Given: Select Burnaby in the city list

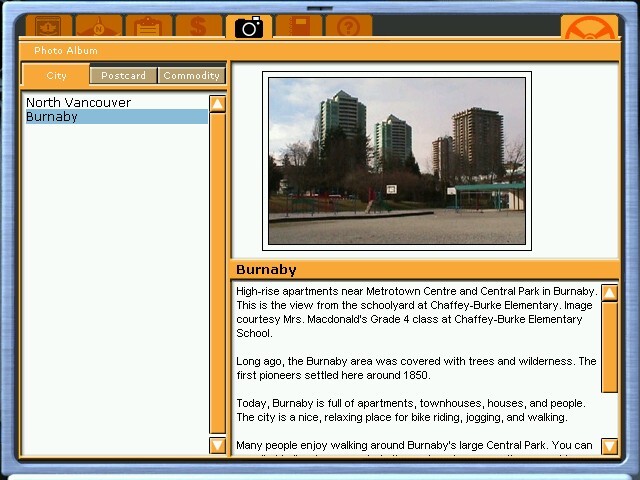Looking at the screenshot, I should [117, 117].
